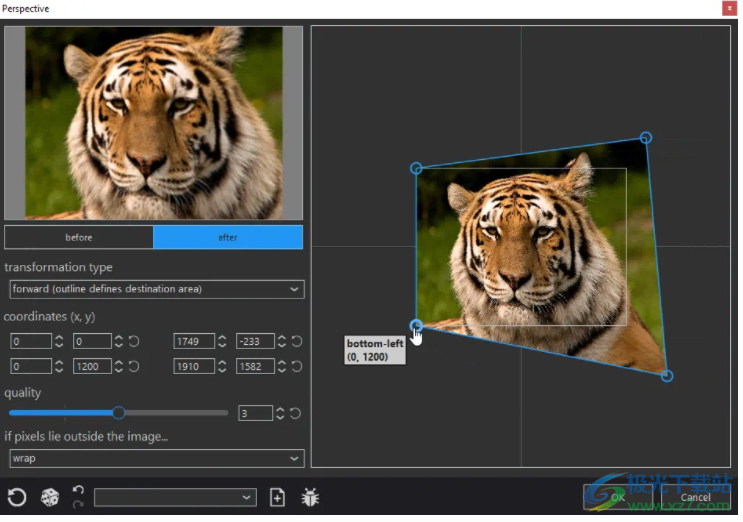Click the top-left corner handle of outline

(416, 168)
